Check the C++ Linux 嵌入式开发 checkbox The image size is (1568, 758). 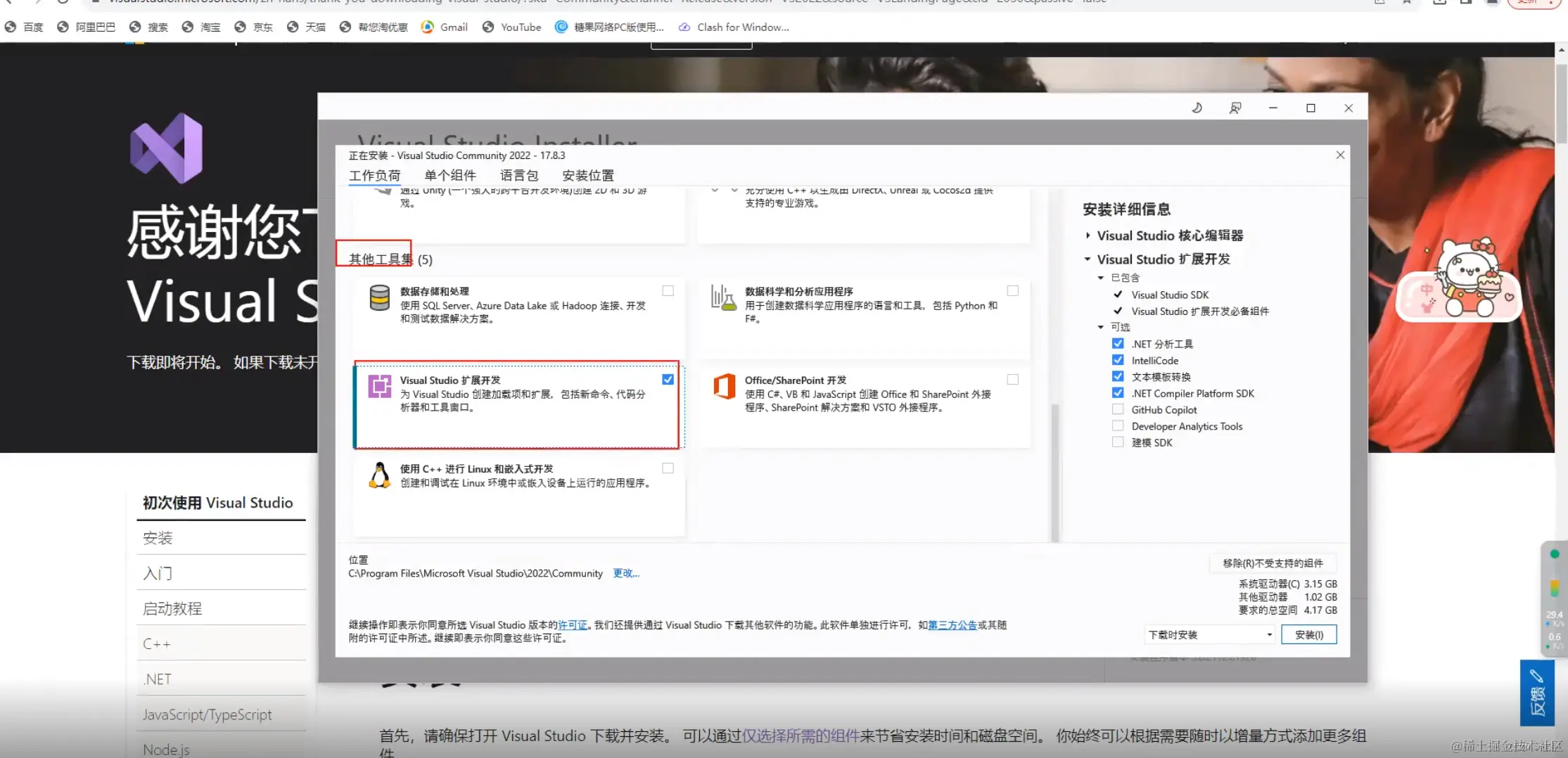pos(668,468)
